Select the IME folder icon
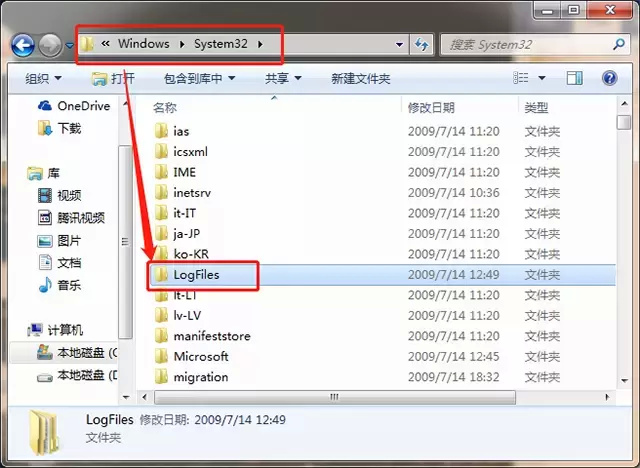The width and height of the screenshot is (640, 468). tap(161, 172)
